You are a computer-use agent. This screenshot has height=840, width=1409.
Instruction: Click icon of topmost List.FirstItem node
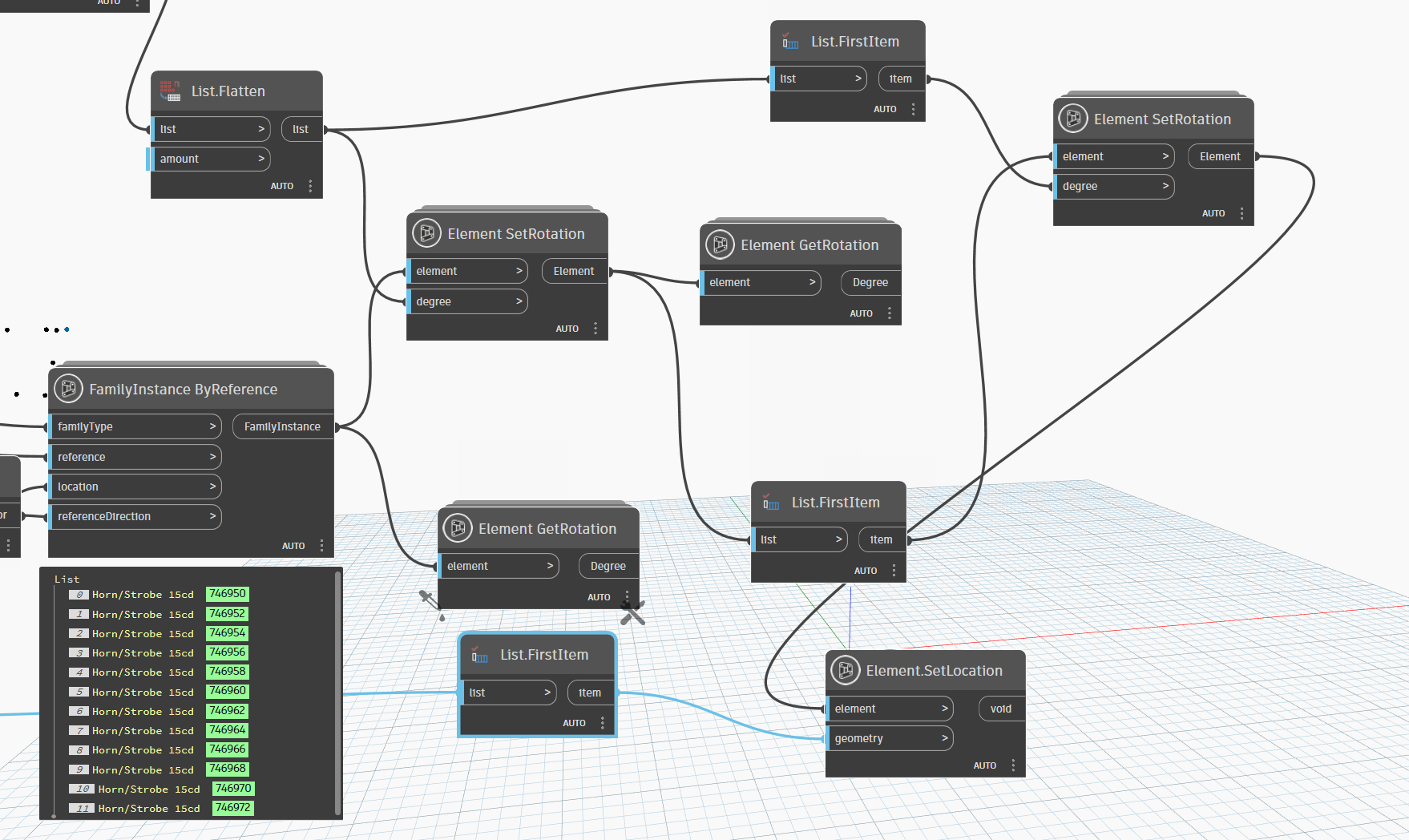pyautogui.click(x=790, y=42)
